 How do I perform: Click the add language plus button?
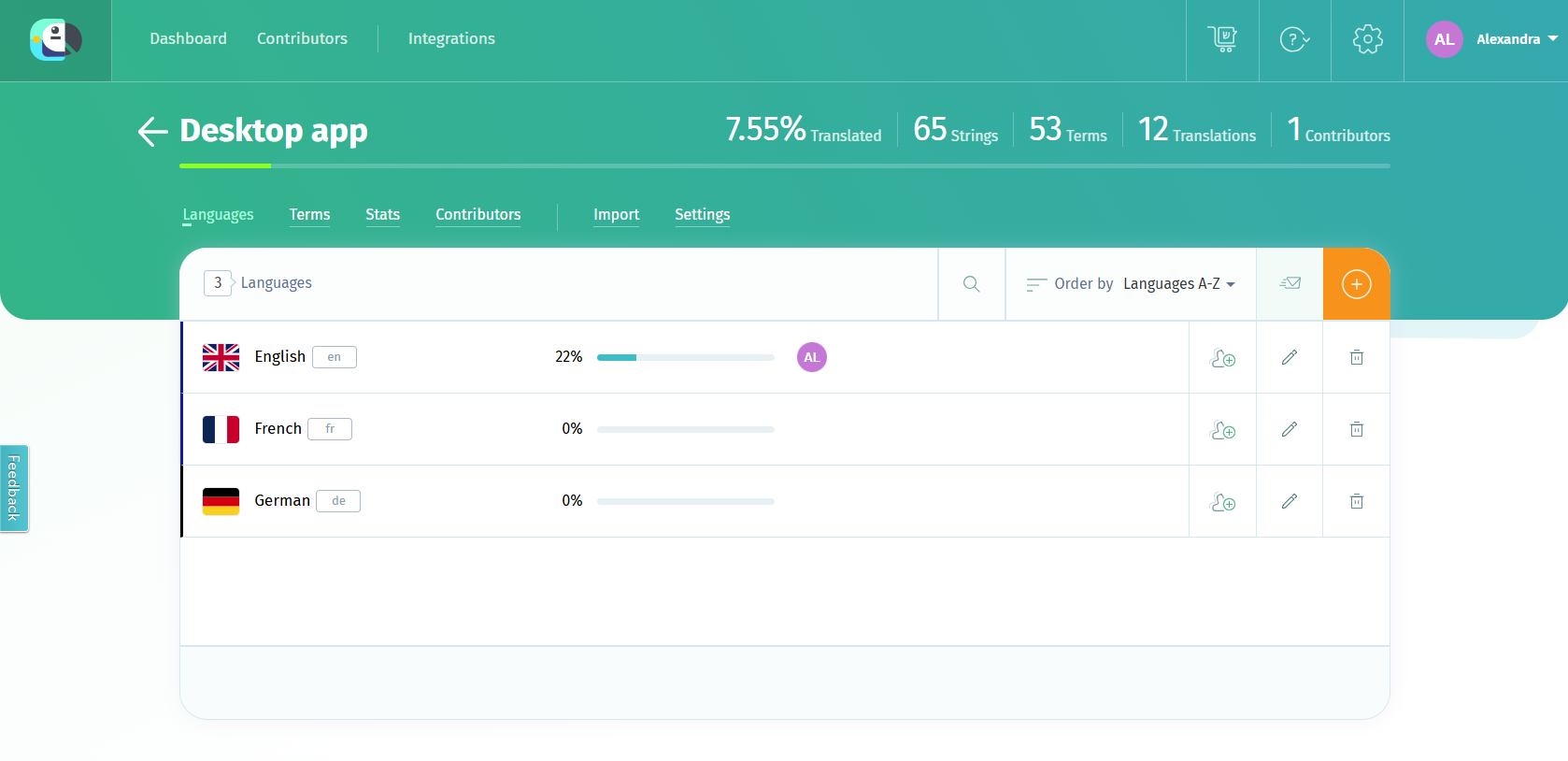click(x=1356, y=284)
